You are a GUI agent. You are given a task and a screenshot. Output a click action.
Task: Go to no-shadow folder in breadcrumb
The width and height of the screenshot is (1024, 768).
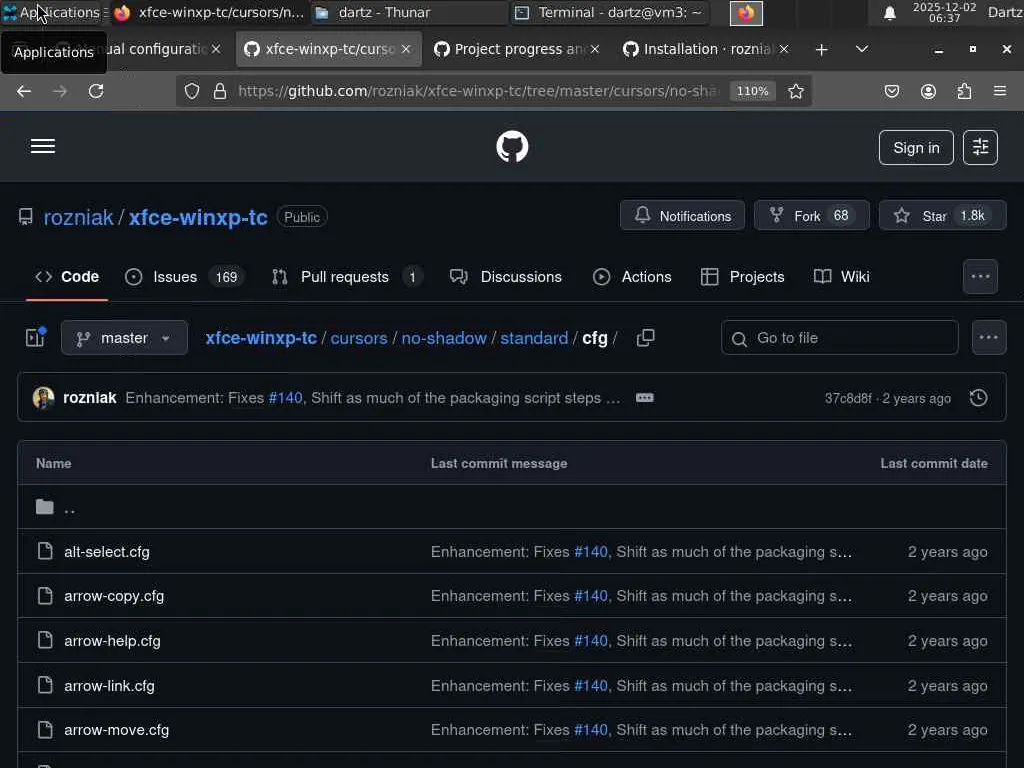pos(443,338)
